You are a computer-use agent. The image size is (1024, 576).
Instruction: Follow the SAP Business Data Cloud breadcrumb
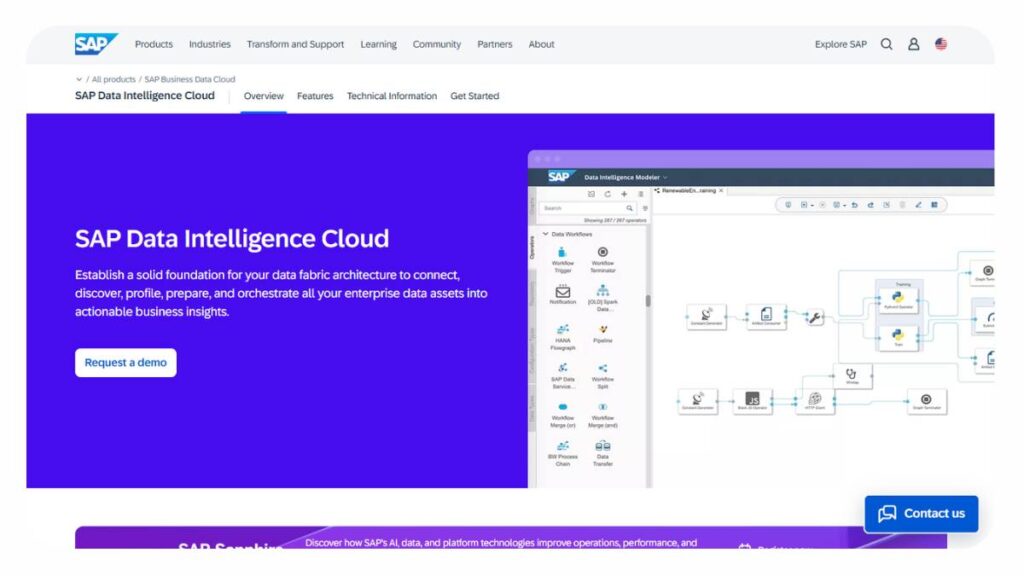click(189, 79)
